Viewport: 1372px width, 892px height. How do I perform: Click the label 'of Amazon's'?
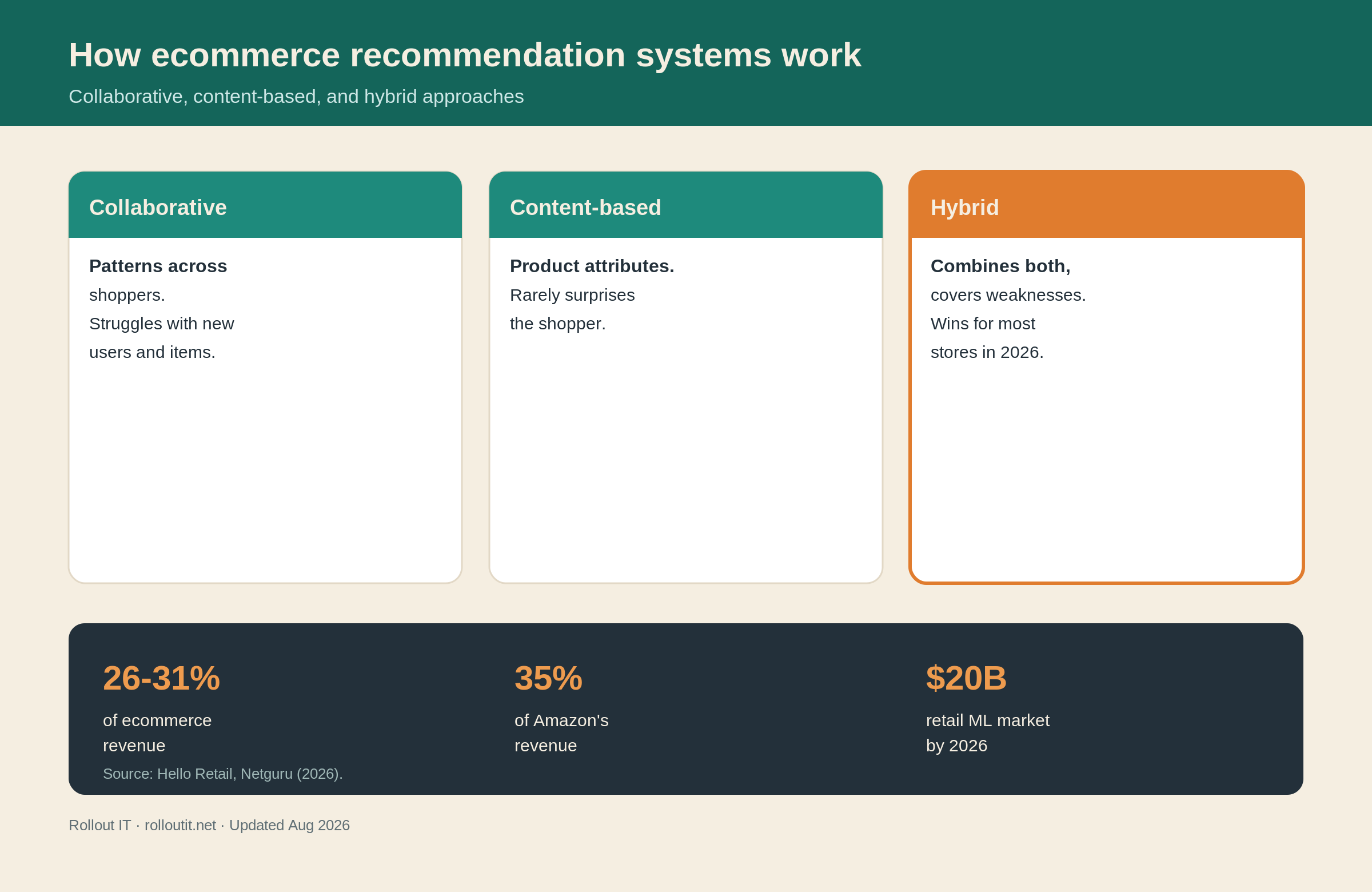tap(561, 721)
